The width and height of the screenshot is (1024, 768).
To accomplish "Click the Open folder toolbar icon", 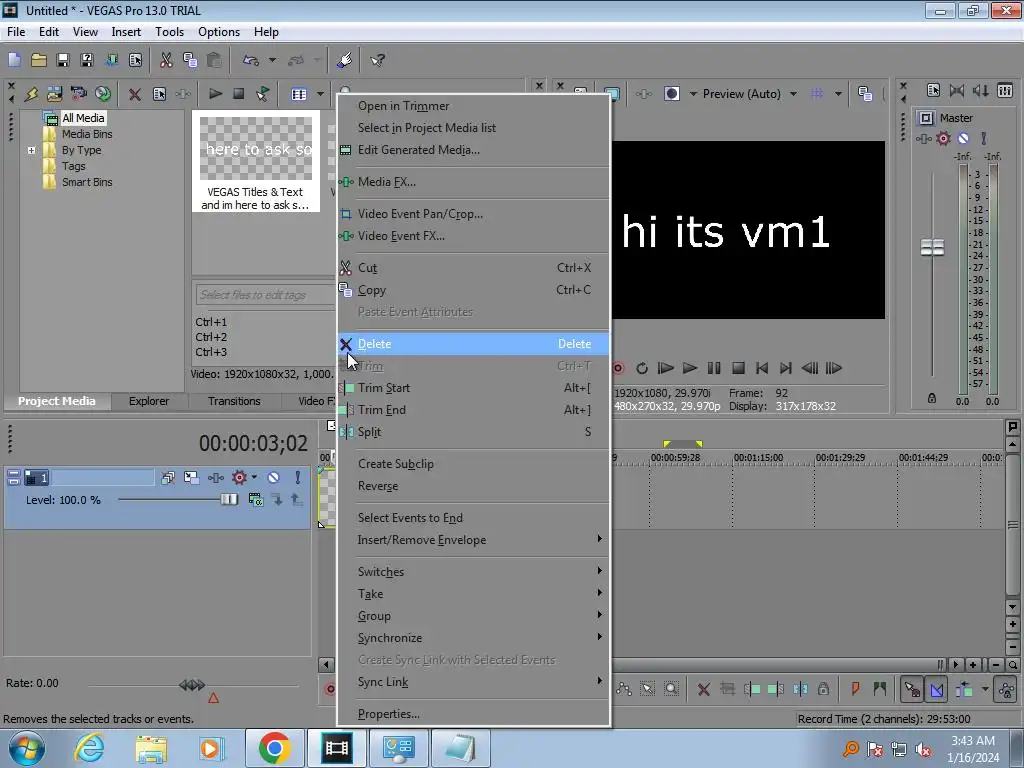I will pos(39,60).
